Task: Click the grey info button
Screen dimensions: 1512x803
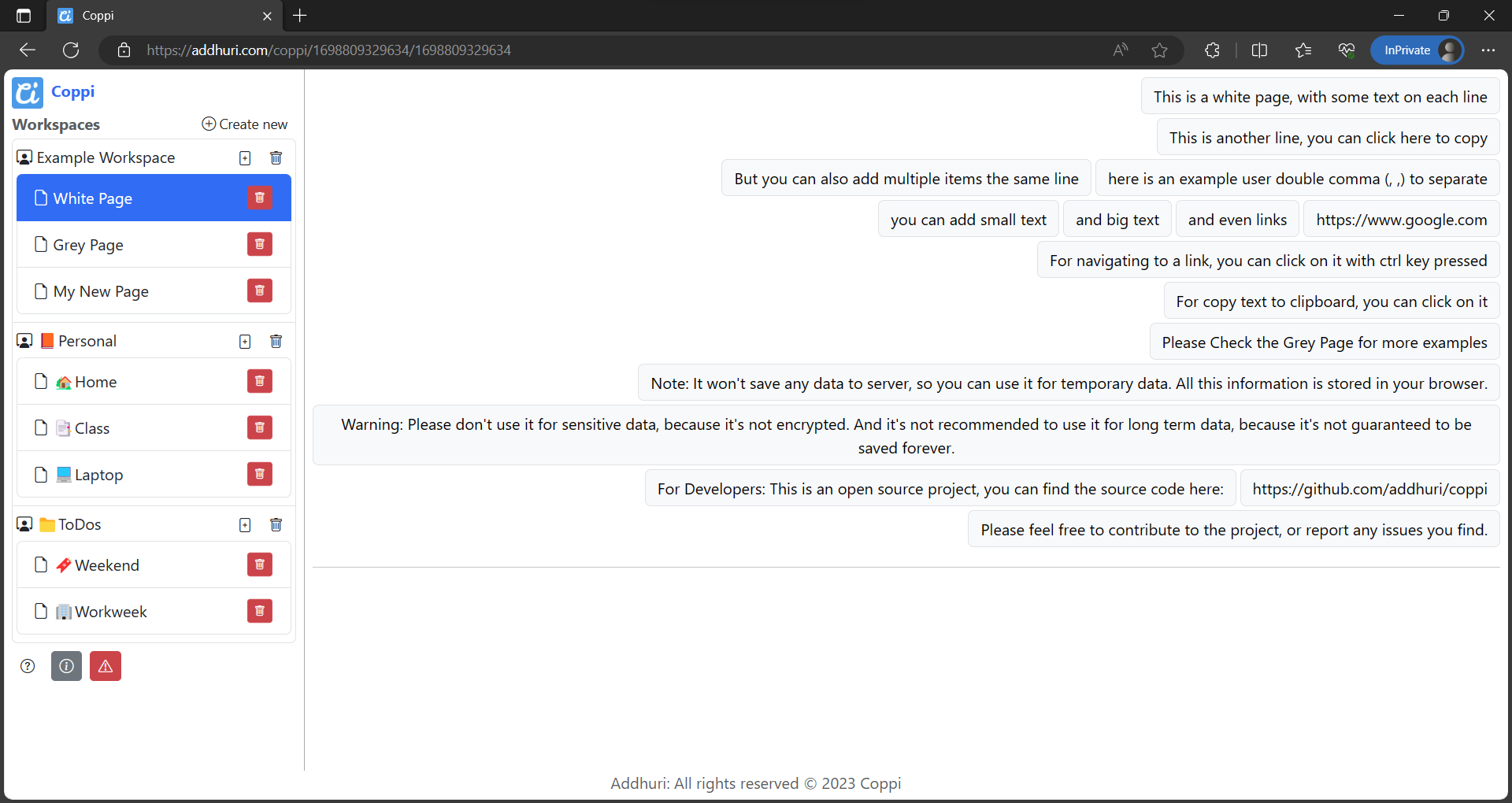Action: tap(67, 666)
